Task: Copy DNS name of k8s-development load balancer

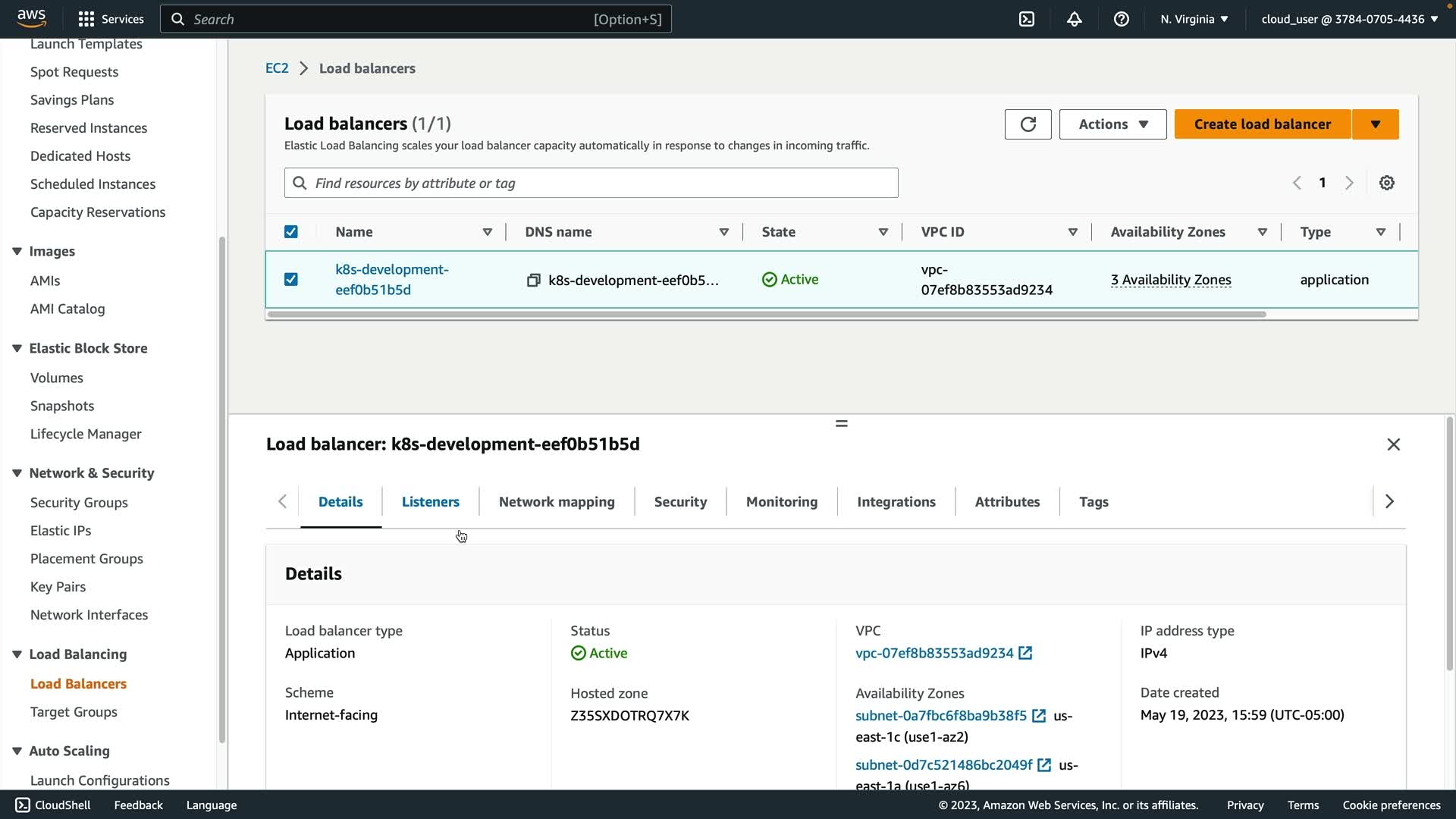Action: [533, 281]
